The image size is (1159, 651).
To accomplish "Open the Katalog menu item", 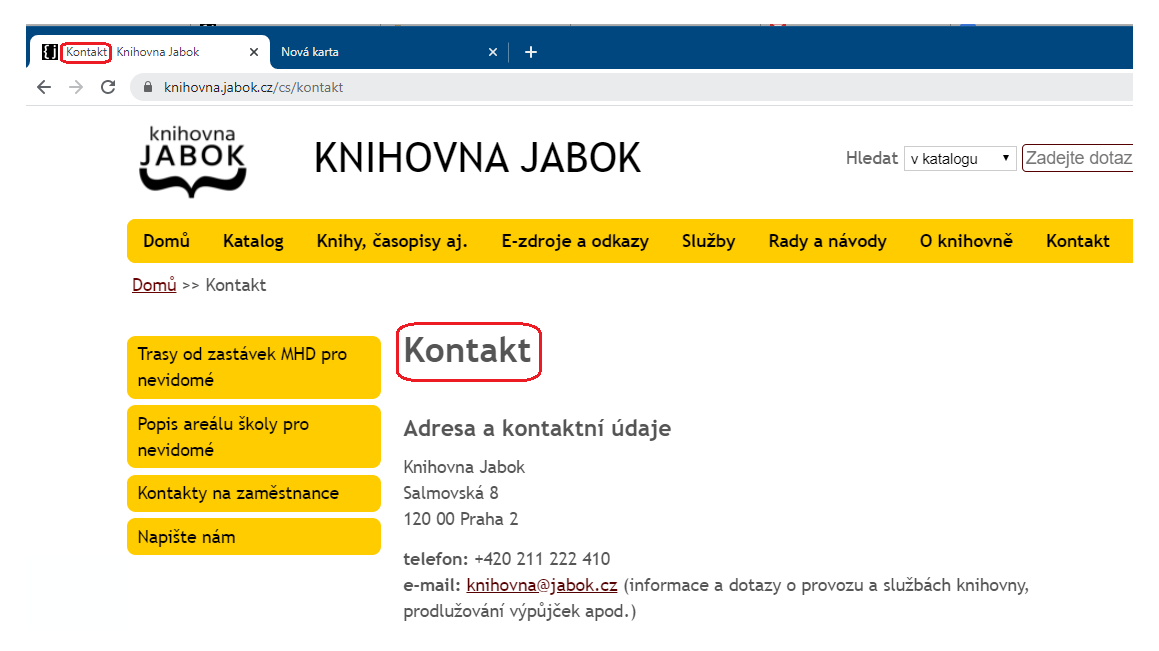I will pos(254,241).
